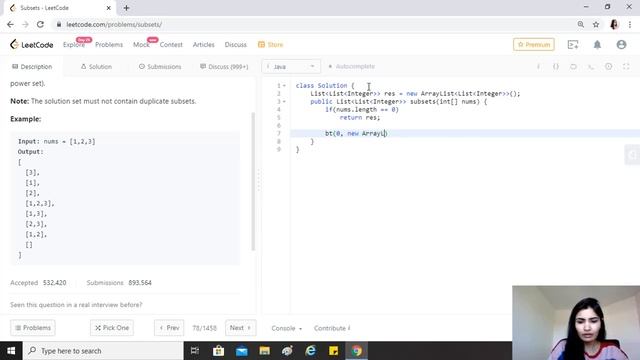This screenshot has height=360, width=640.
Task: Open Microsoft Store from the taskbar
Action: pos(218,351)
